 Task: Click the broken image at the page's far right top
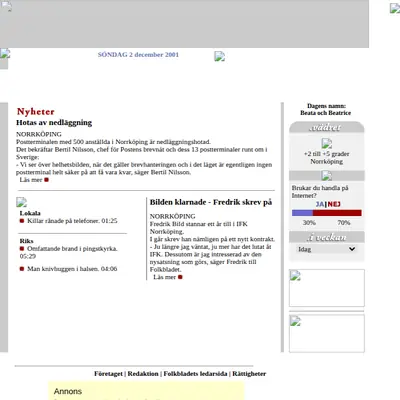coord(395,8)
